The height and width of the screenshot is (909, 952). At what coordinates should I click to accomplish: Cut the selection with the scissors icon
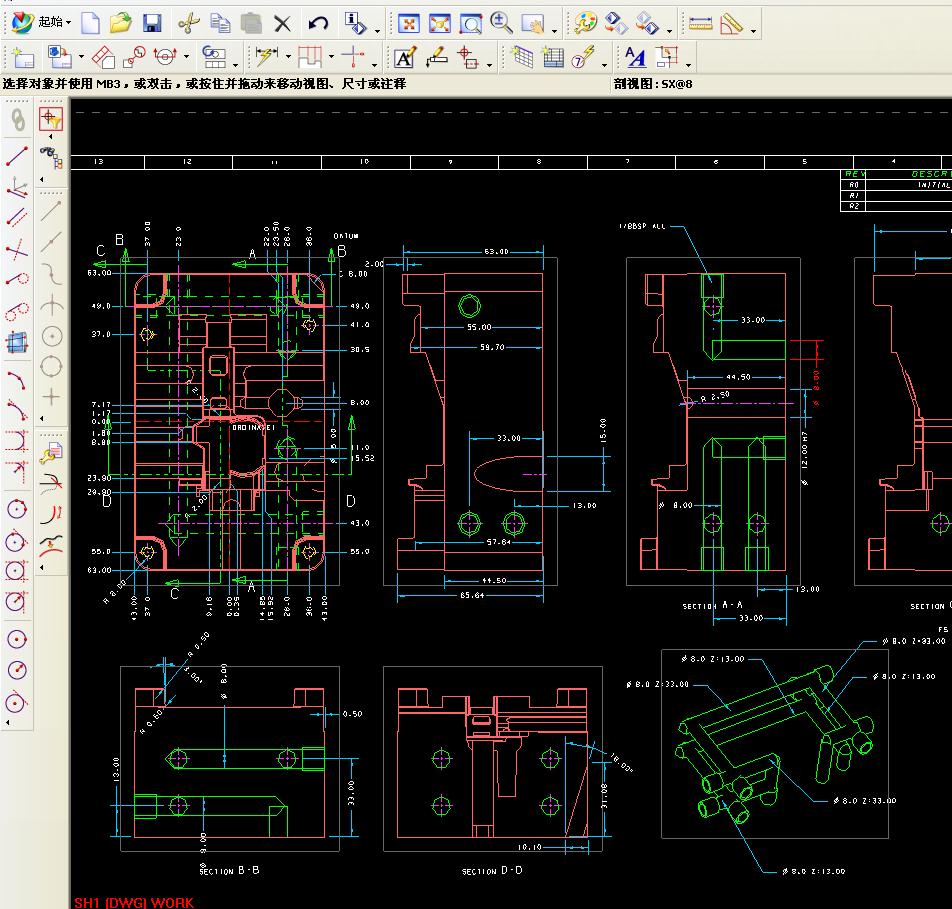(x=189, y=22)
